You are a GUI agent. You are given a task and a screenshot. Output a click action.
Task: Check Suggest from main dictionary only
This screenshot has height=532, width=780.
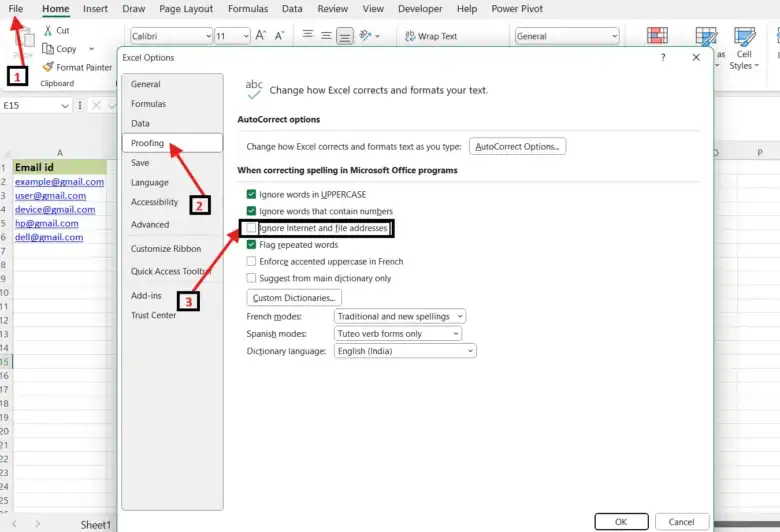[x=251, y=278]
